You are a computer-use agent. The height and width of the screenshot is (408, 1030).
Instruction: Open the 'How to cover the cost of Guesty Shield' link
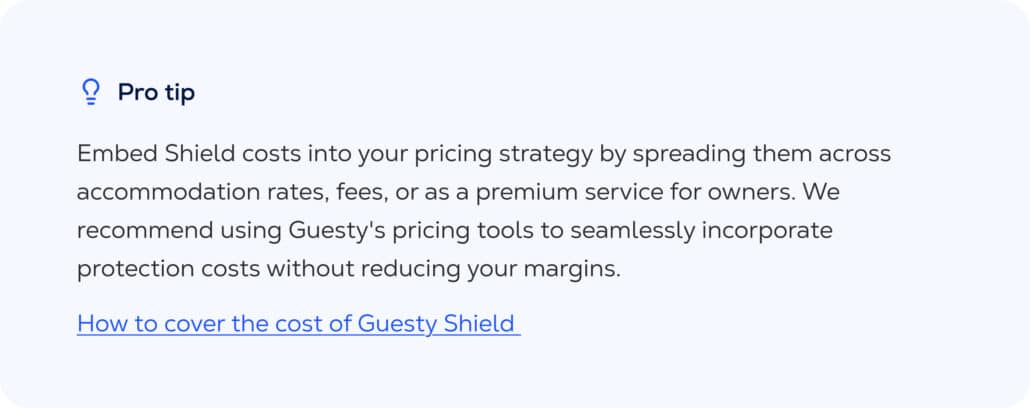coord(298,323)
